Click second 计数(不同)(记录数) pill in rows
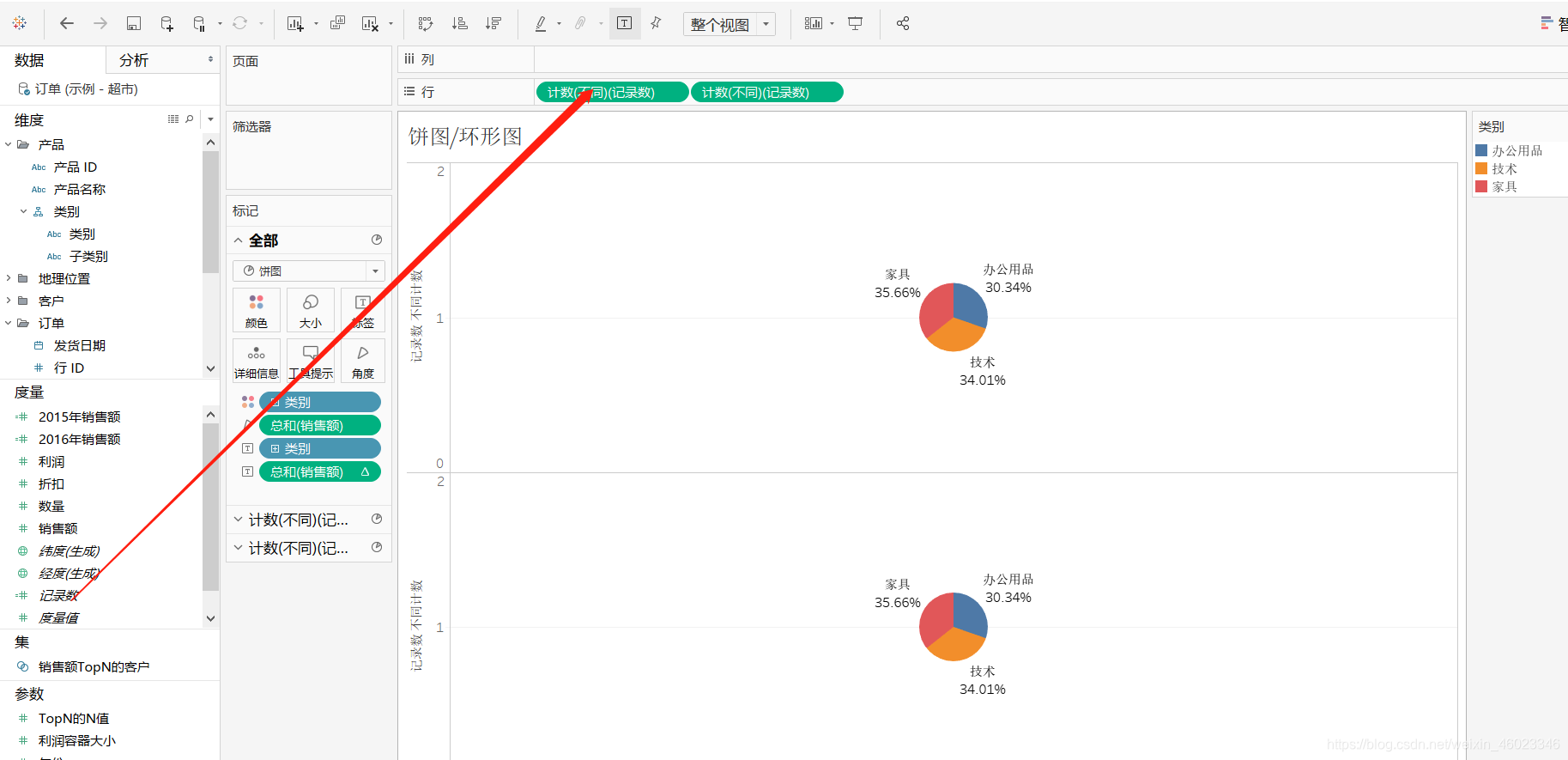This screenshot has width=1568, height=760. click(766, 92)
